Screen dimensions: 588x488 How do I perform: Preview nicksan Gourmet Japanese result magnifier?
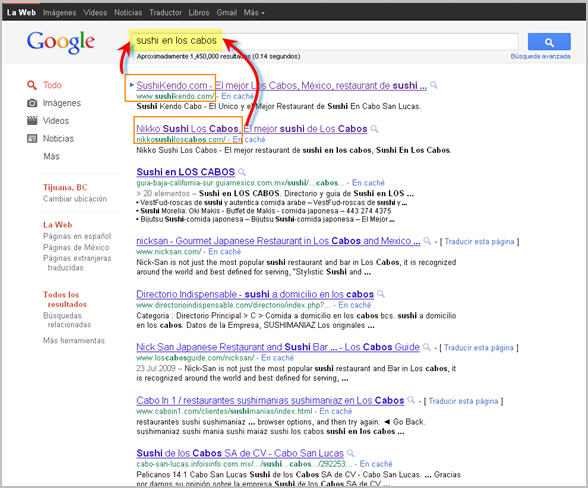pos(427,241)
